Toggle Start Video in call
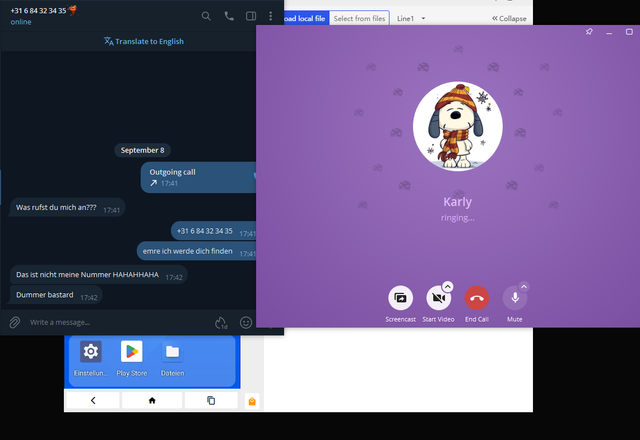640x440 pixels. pos(438,298)
